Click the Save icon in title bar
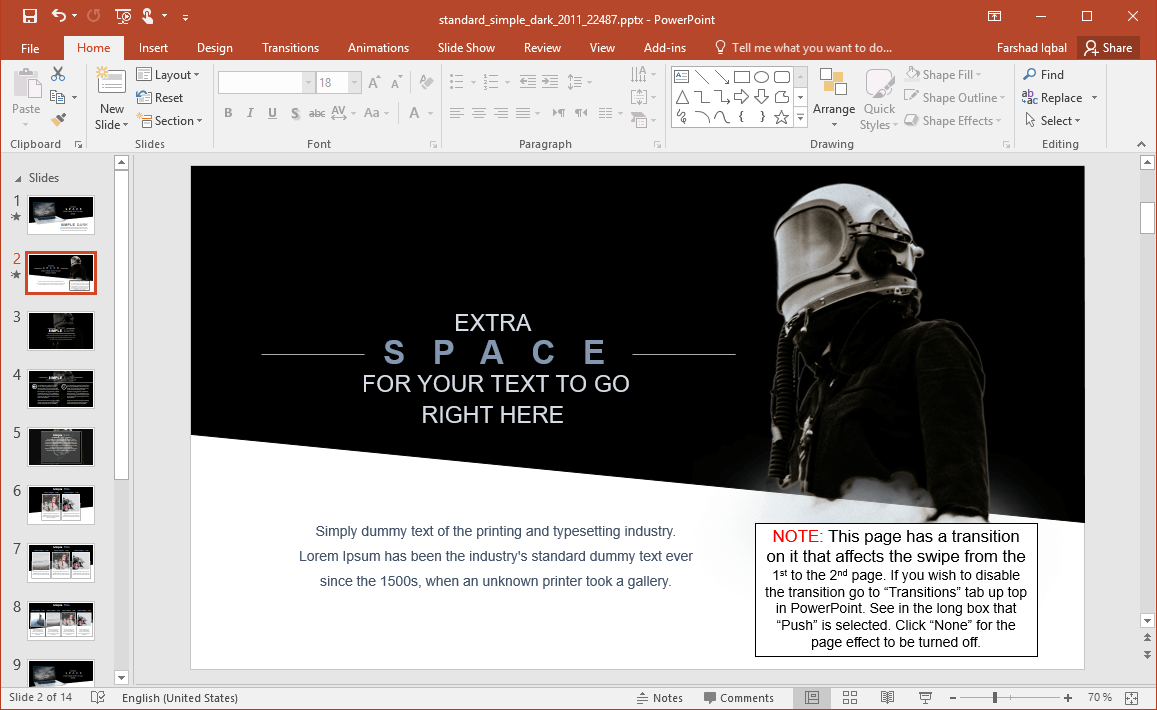 click(29, 16)
